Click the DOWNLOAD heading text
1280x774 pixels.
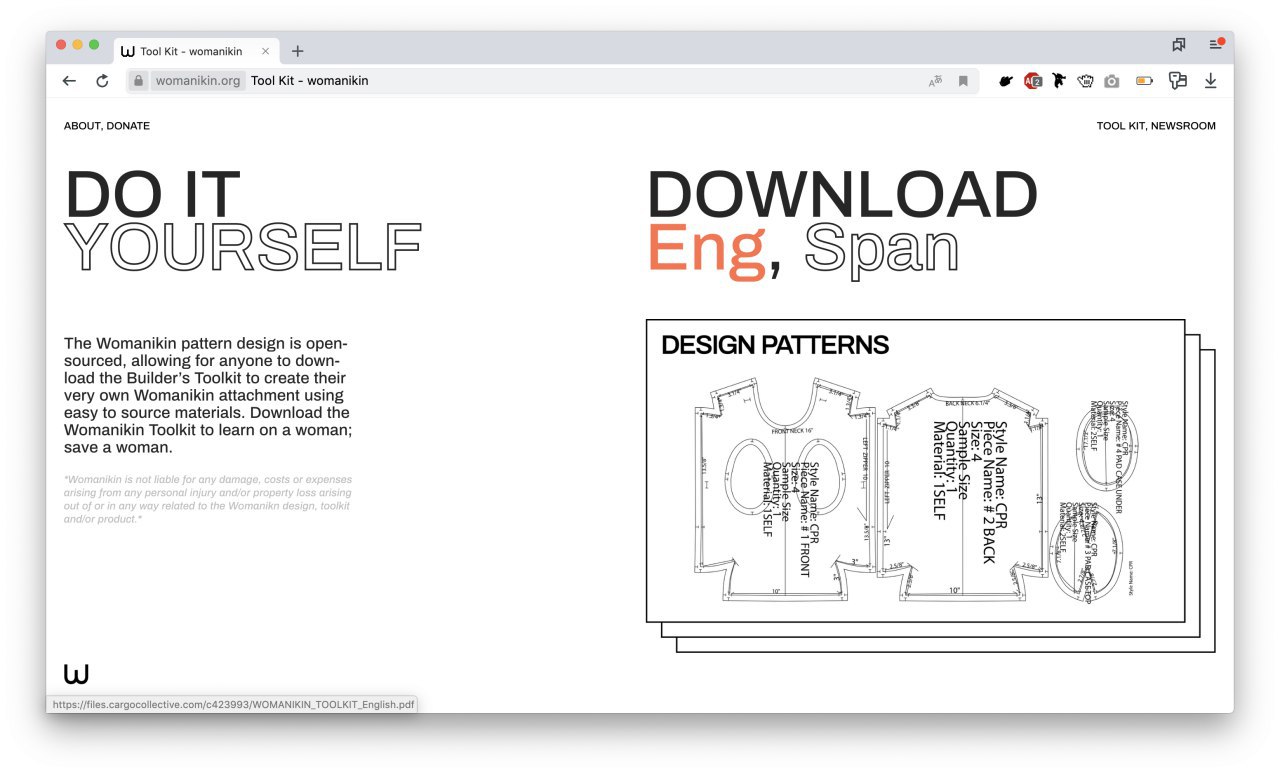coord(843,195)
